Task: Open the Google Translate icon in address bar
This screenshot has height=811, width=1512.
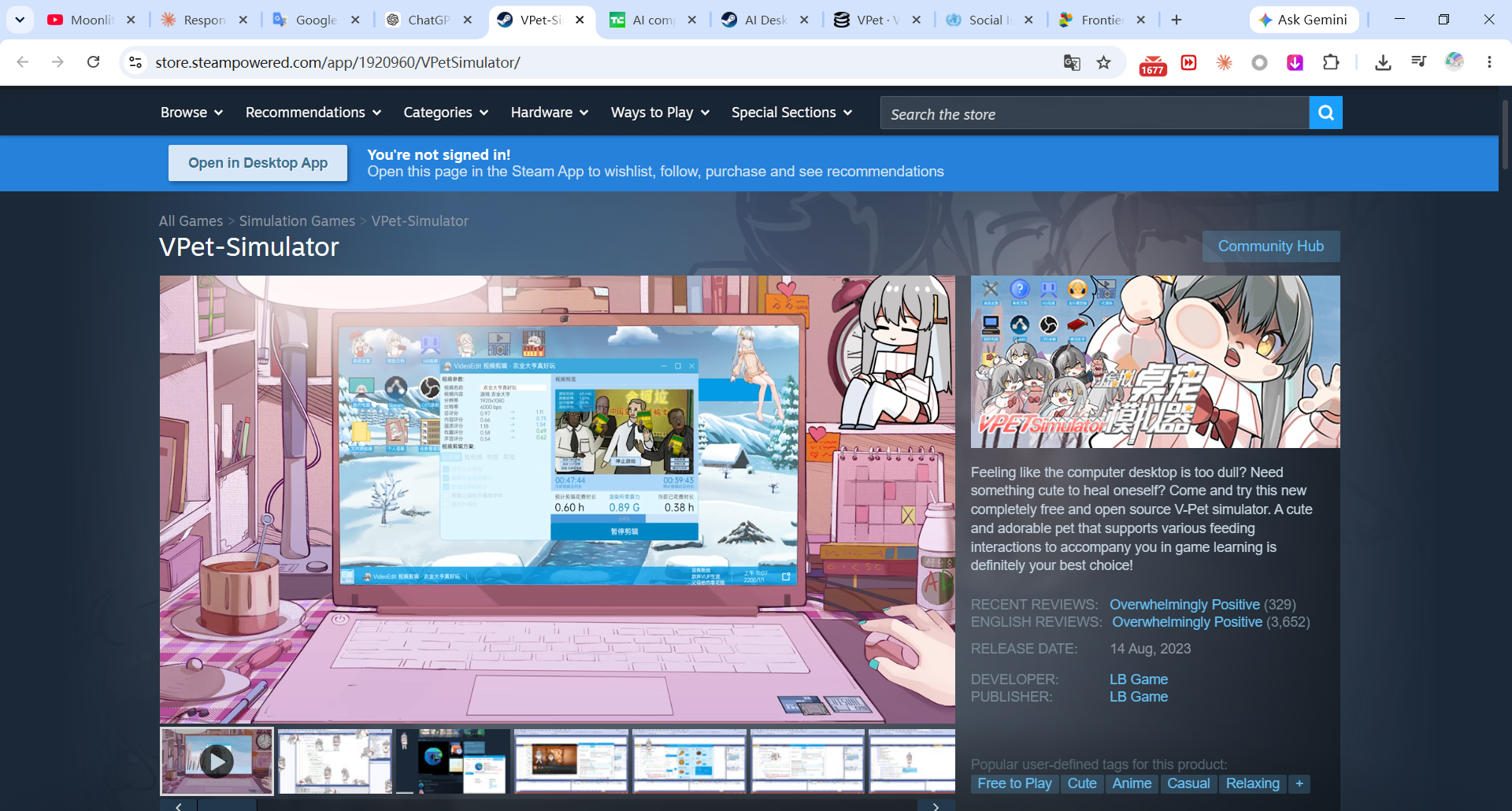Action: [1072, 62]
